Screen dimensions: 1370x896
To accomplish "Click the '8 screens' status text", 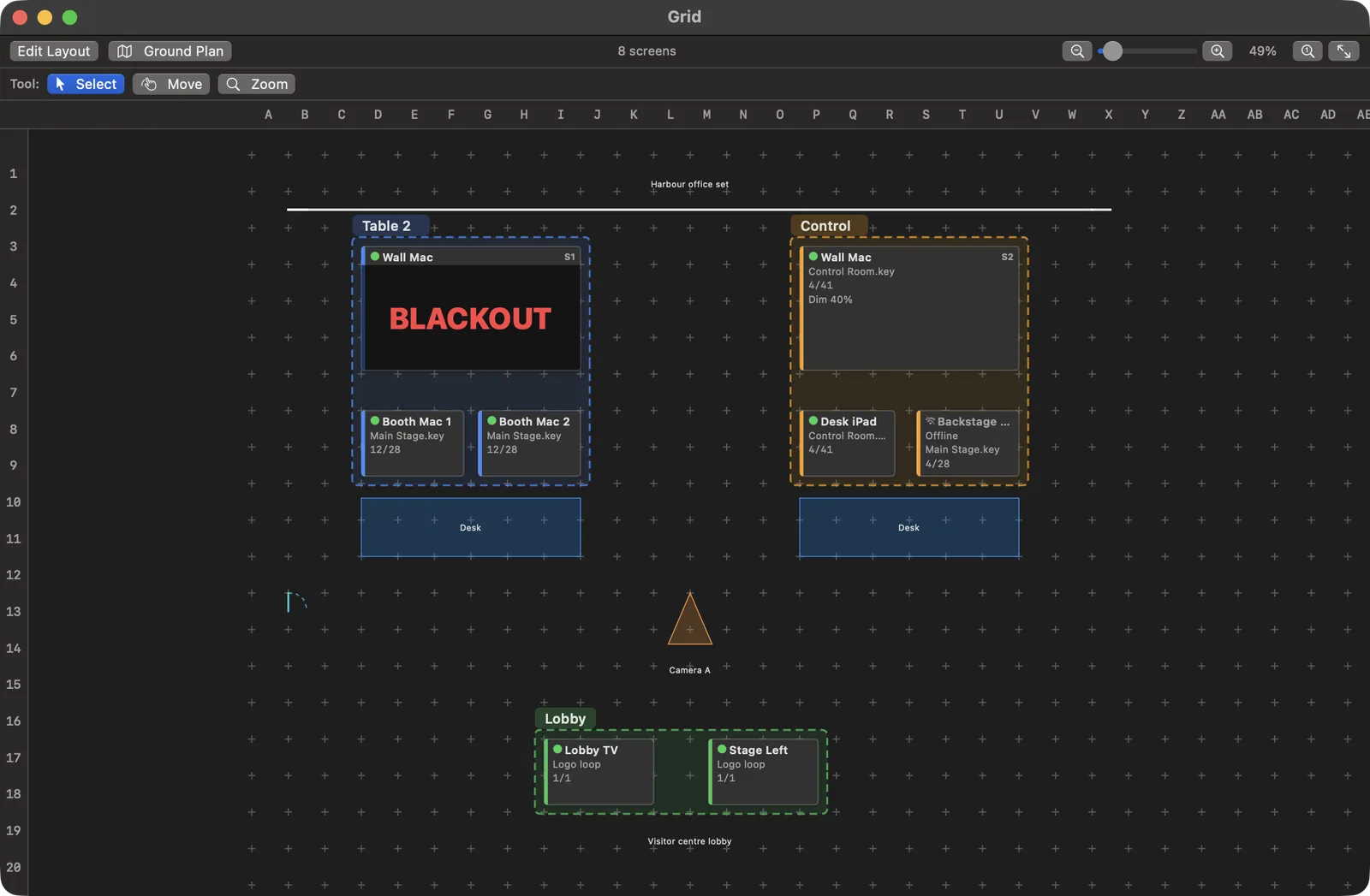I will (646, 51).
